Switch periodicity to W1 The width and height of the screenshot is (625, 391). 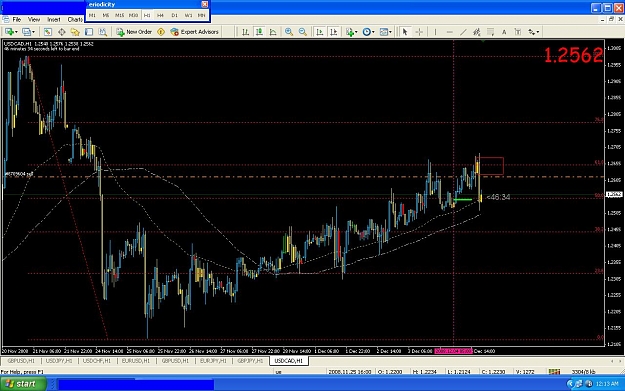(x=188, y=15)
